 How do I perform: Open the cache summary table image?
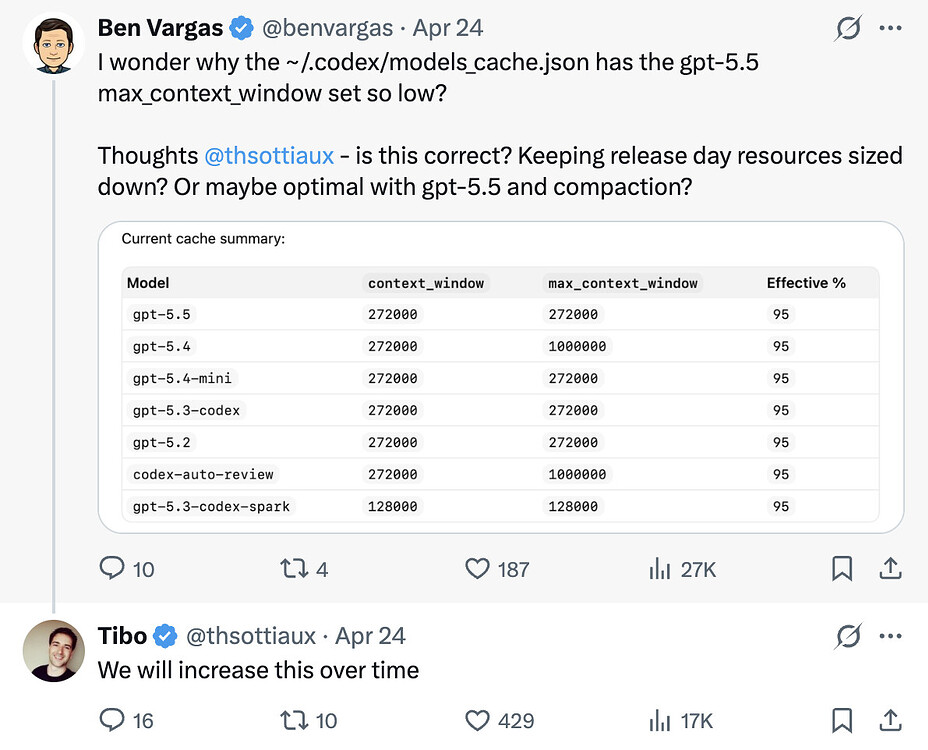[x=501, y=377]
